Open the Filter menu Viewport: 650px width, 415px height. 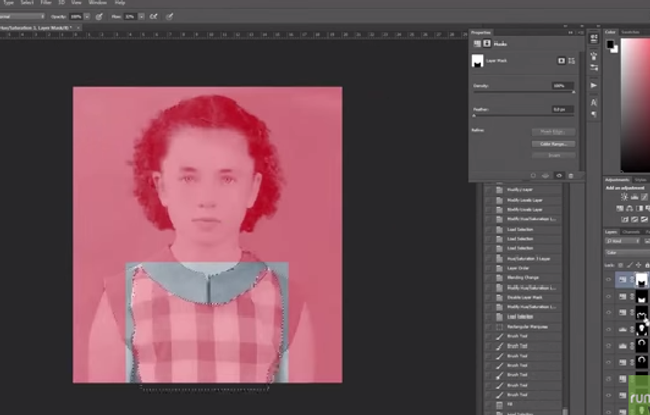pyautogui.click(x=46, y=2)
